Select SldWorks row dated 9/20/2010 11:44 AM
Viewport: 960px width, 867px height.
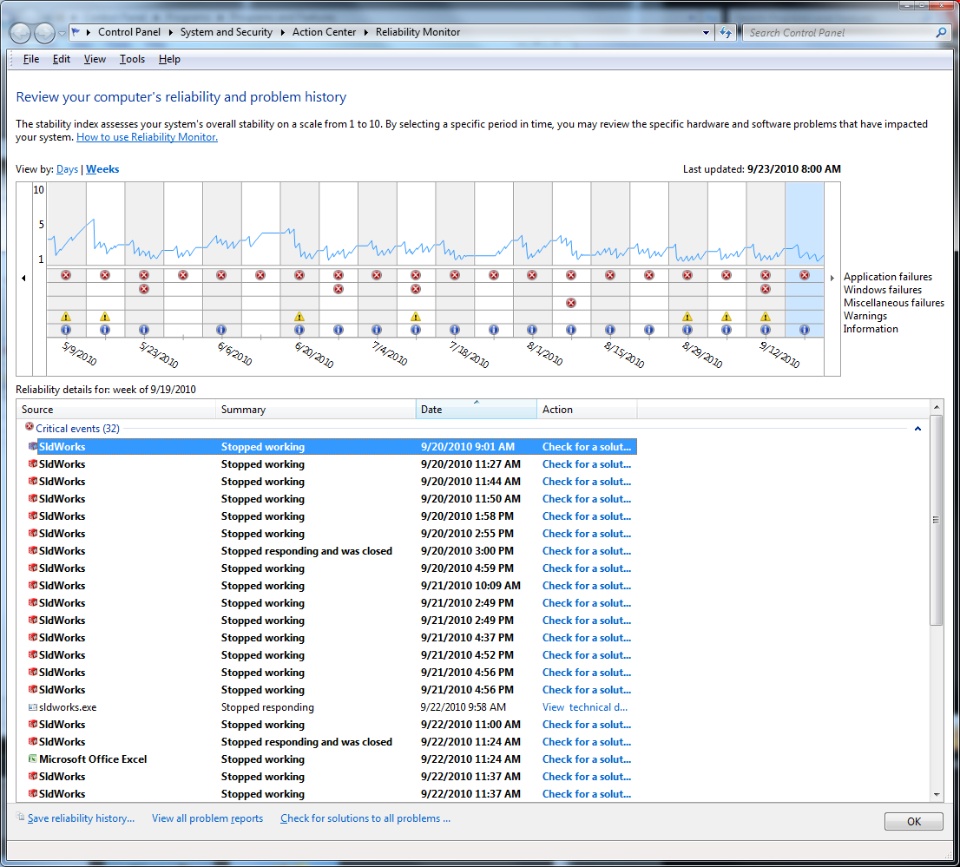[331, 482]
